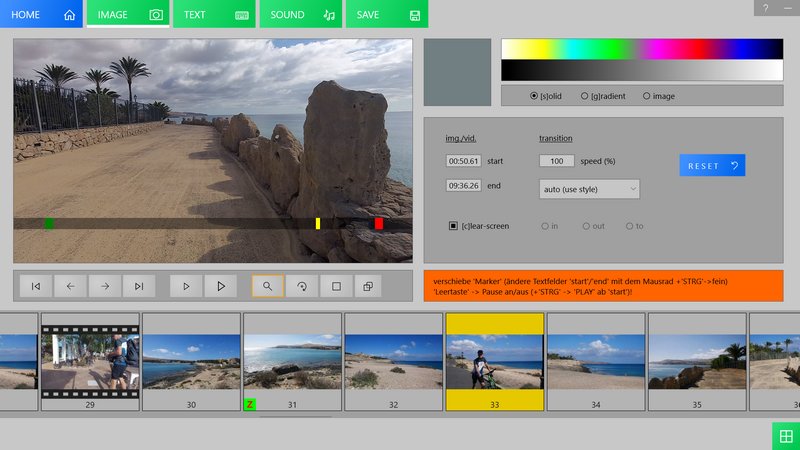The height and width of the screenshot is (450, 800).
Task: Click the green start marker on timeline
Action: coord(49,223)
